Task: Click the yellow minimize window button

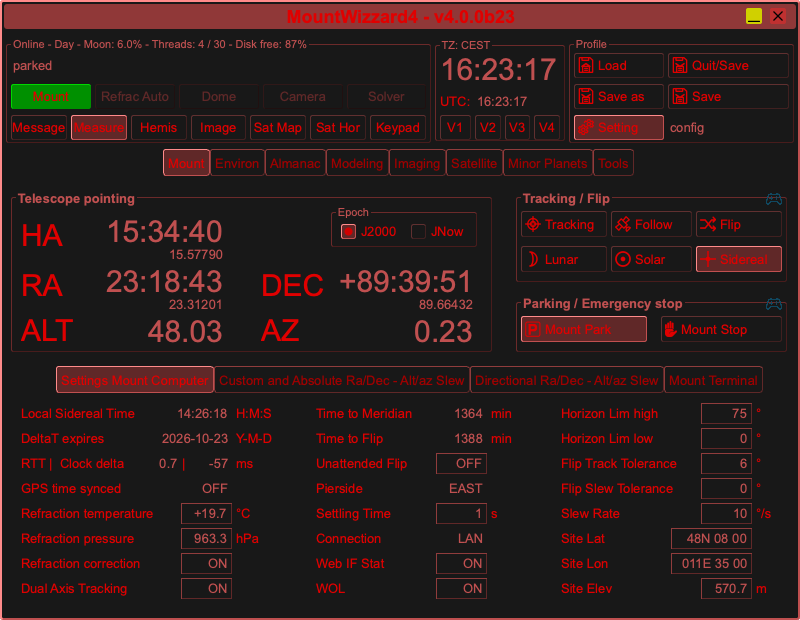Action: (x=754, y=16)
